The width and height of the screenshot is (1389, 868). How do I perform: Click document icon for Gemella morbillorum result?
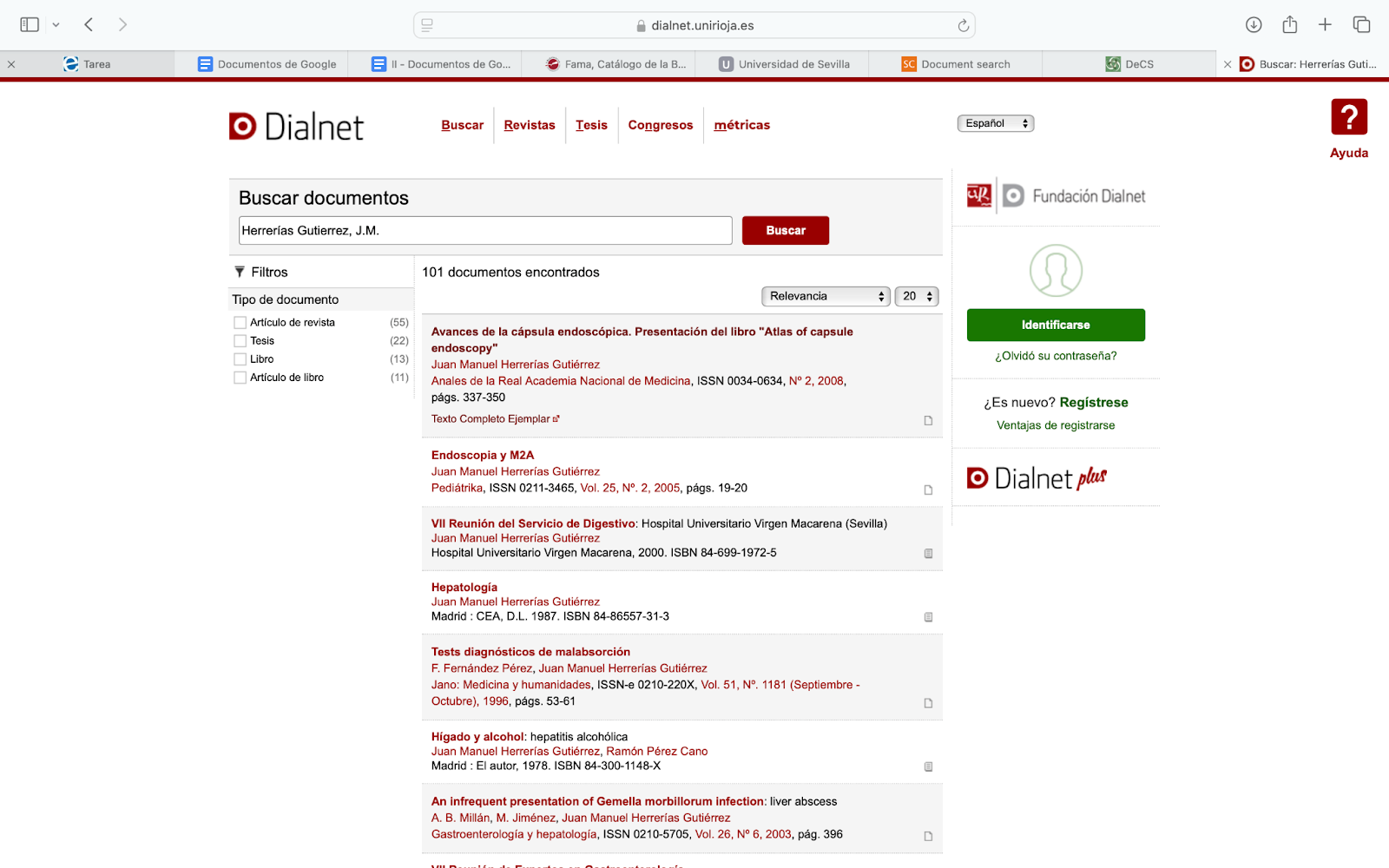click(x=928, y=837)
